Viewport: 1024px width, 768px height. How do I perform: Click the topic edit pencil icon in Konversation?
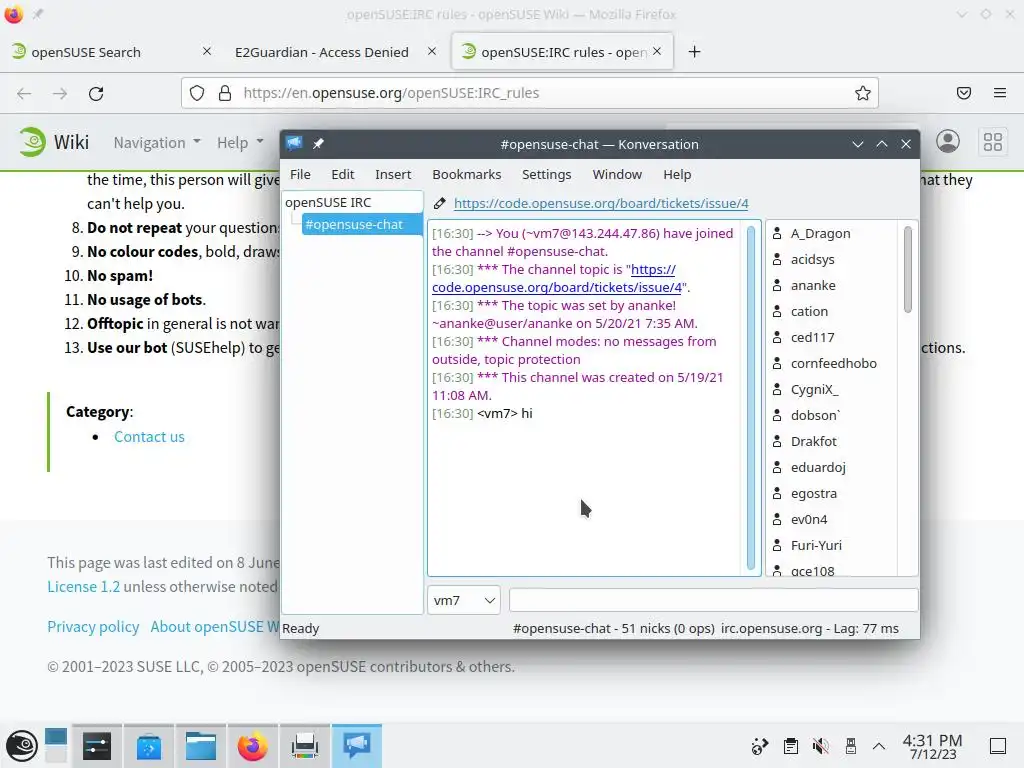tap(440, 203)
